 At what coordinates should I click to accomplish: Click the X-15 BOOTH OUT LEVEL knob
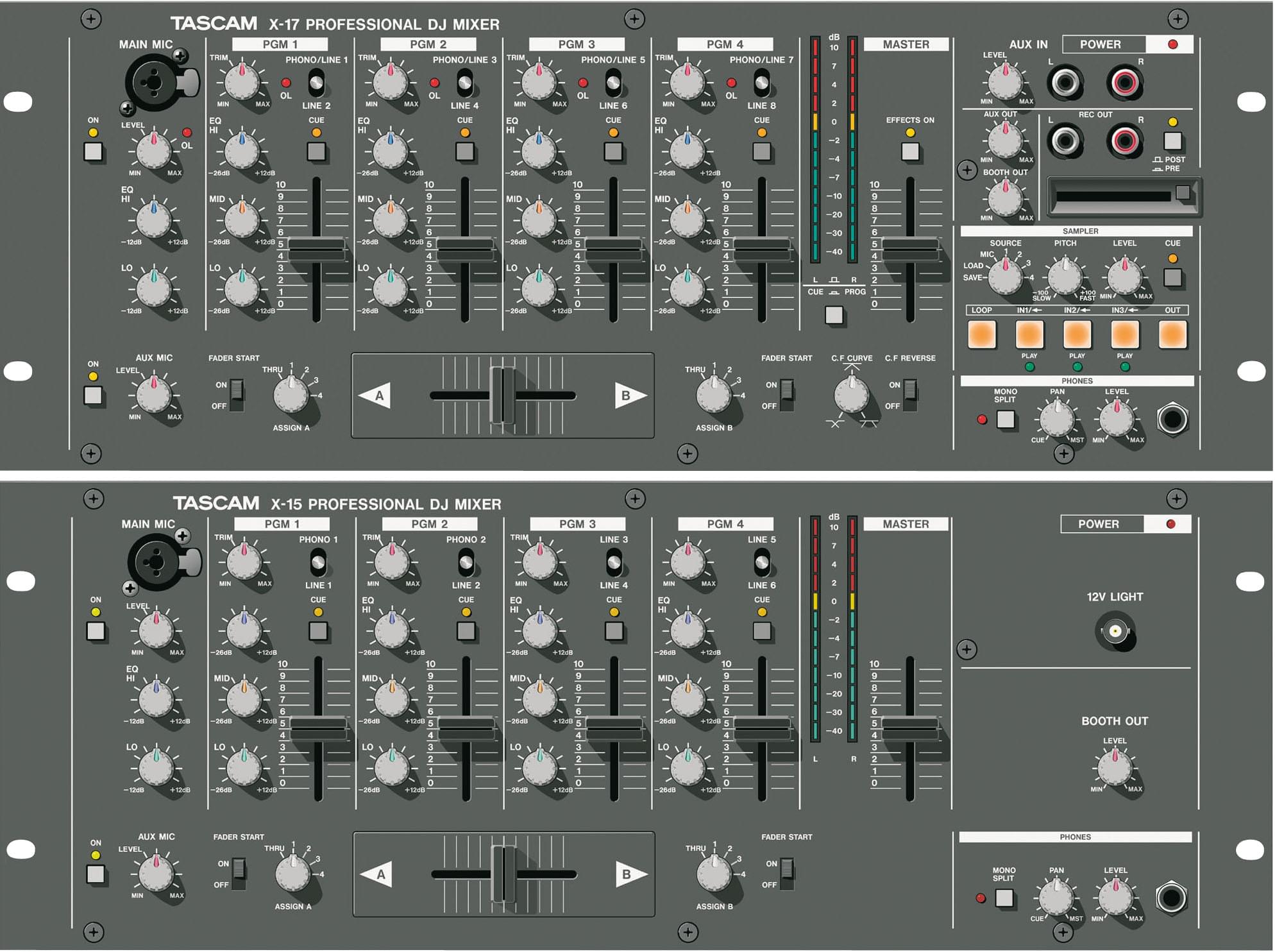(x=1115, y=767)
